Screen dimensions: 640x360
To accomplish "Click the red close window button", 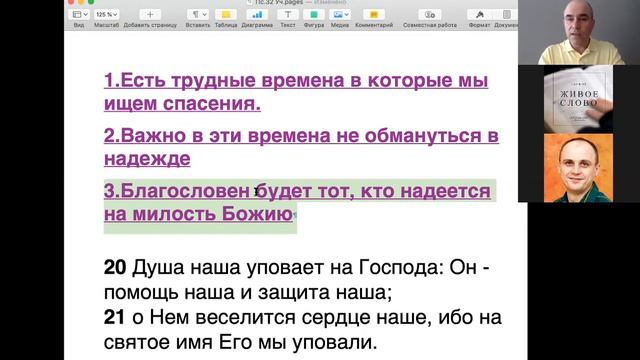I will (x=71, y=2).
